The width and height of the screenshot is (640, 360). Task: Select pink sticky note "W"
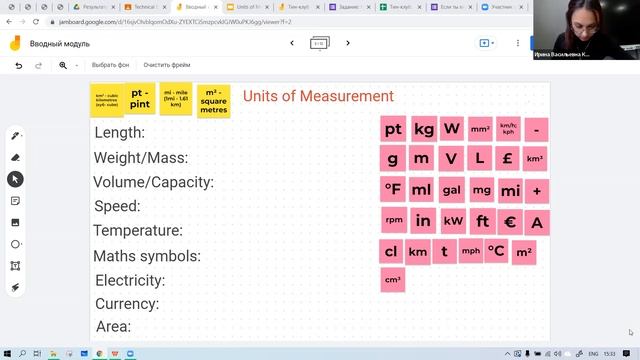451,129
